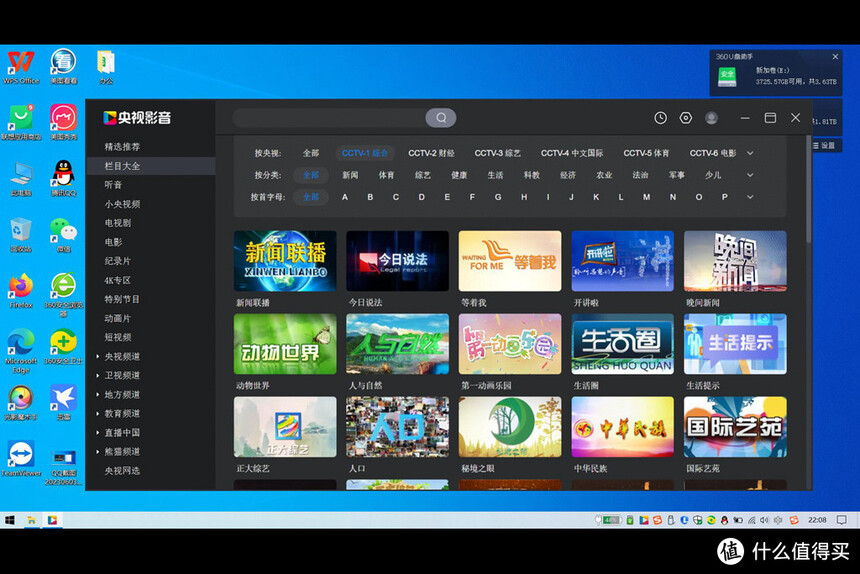Screen dimensions: 860x574
Task: Open the watch history clock icon
Action: [x=660, y=118]
